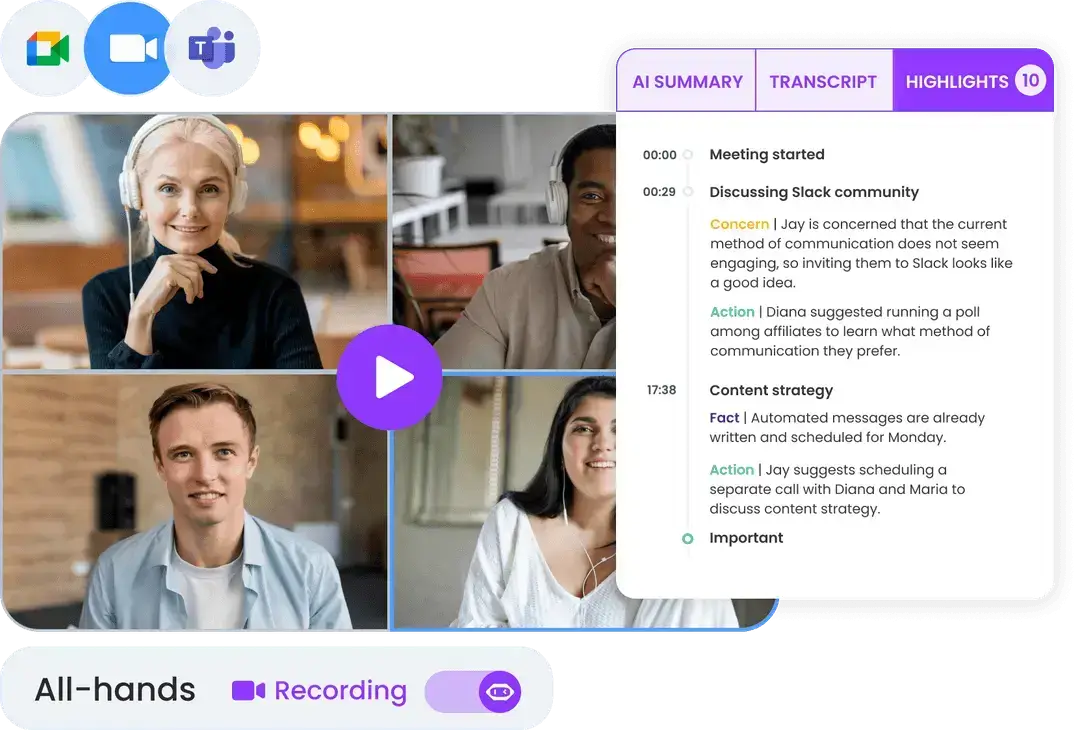
Task: Click the green Important timeline dot
Action: point(688,538)
